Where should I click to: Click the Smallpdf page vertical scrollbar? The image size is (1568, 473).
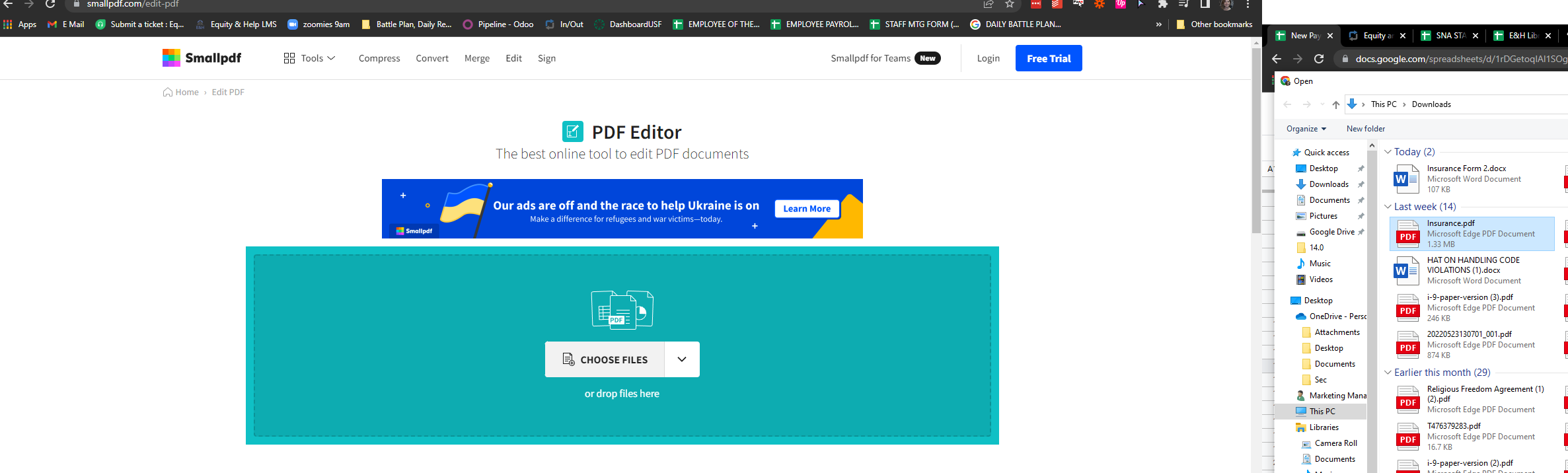pyautogui.click(x=1256, y=140)
